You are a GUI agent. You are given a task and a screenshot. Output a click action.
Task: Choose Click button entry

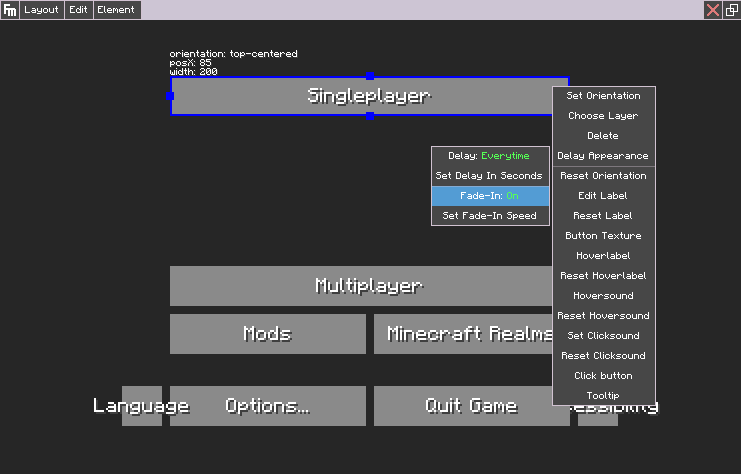coord(603,376)
